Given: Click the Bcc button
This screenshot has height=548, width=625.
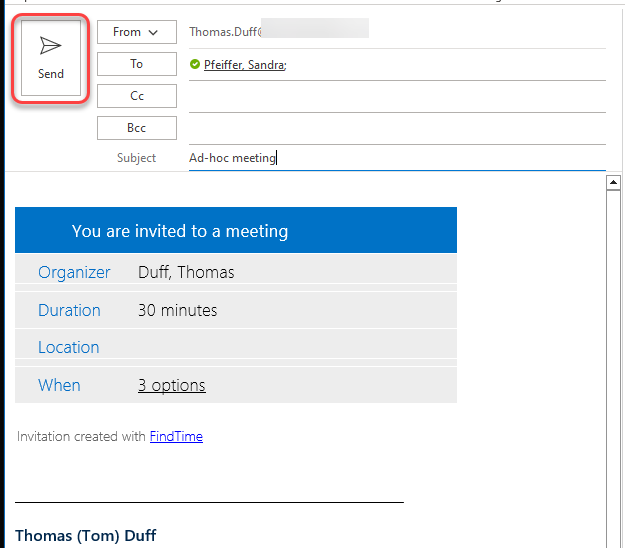Looking at the screenshot, I should click(x=136, y=128).
